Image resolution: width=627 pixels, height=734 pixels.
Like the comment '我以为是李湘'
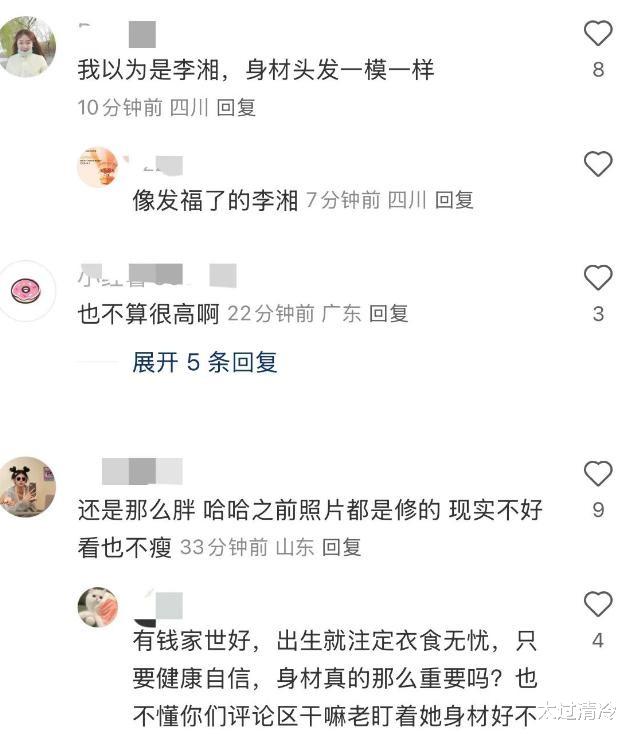pos(598,33)
